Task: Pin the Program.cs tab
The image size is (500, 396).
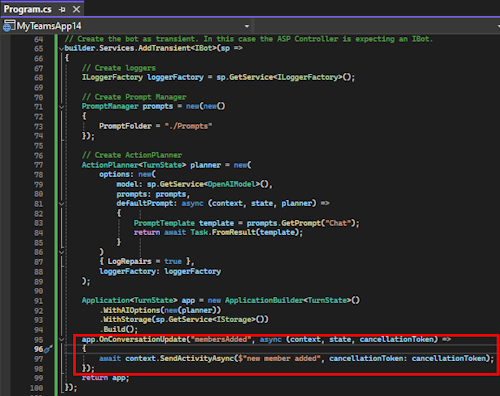Action: click(62, 10)
